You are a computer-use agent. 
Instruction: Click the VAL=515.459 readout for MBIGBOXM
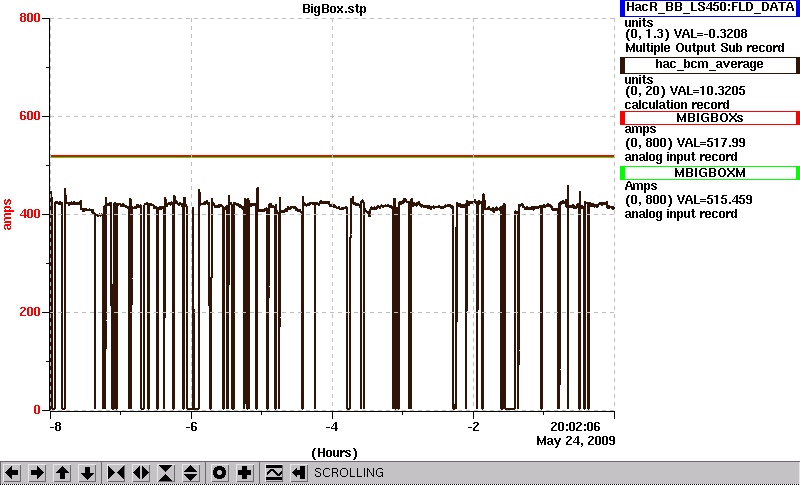click(713, 200)
